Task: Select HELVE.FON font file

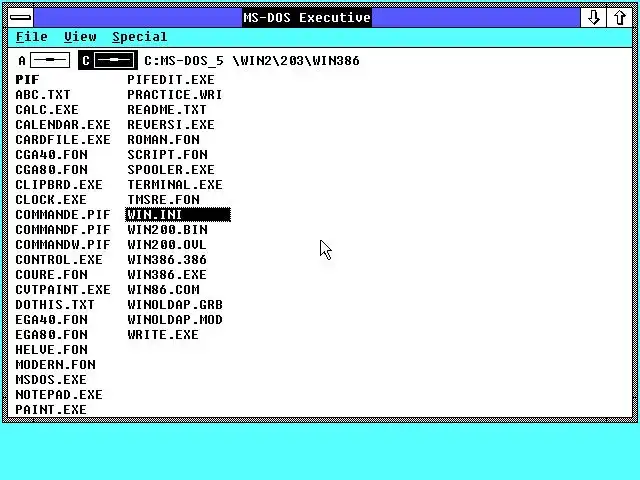Action: (51, 350)
